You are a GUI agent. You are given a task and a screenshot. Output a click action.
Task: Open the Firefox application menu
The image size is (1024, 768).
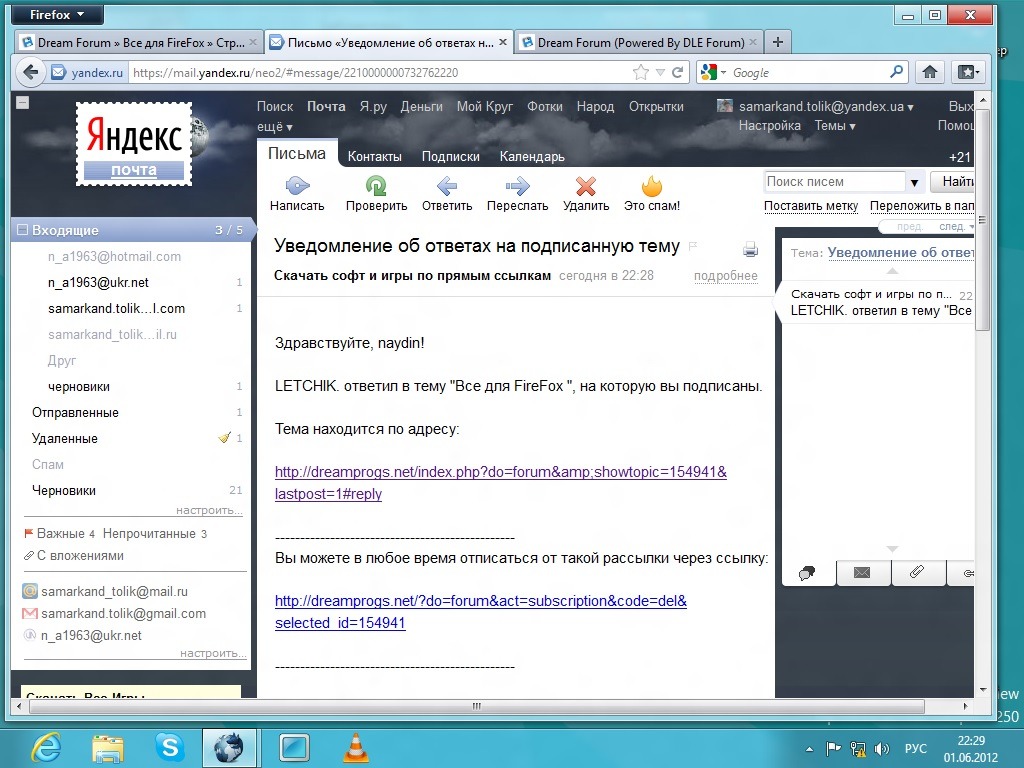point(57,14)
